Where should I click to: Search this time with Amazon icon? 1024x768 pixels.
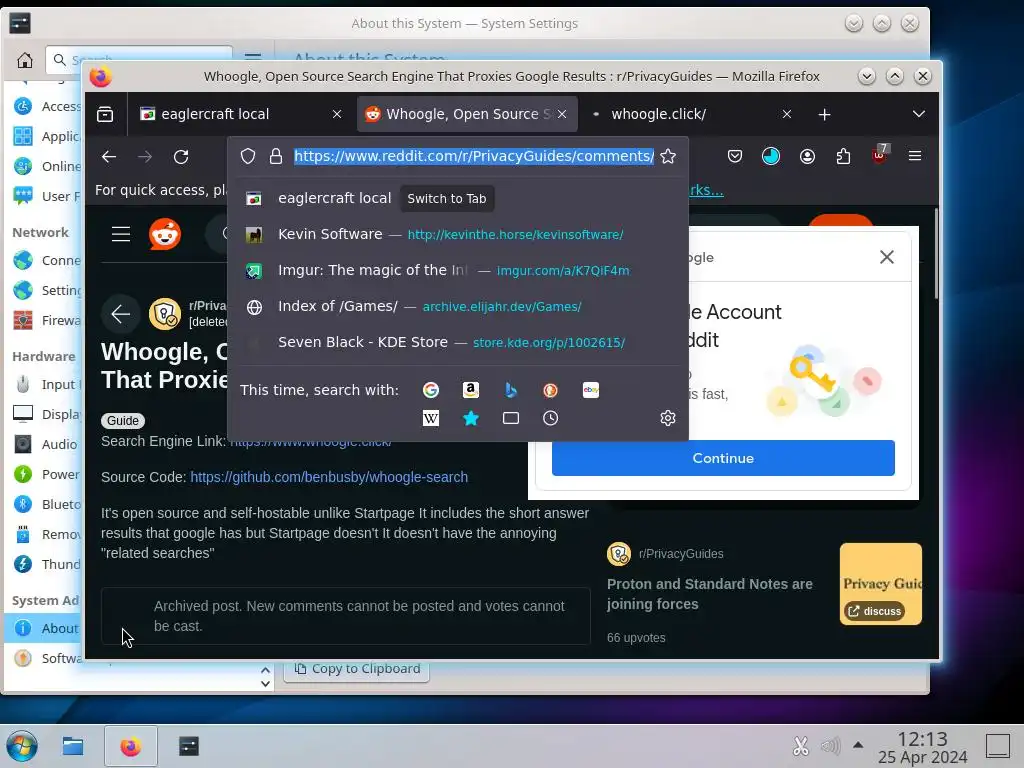click(471, 390)
